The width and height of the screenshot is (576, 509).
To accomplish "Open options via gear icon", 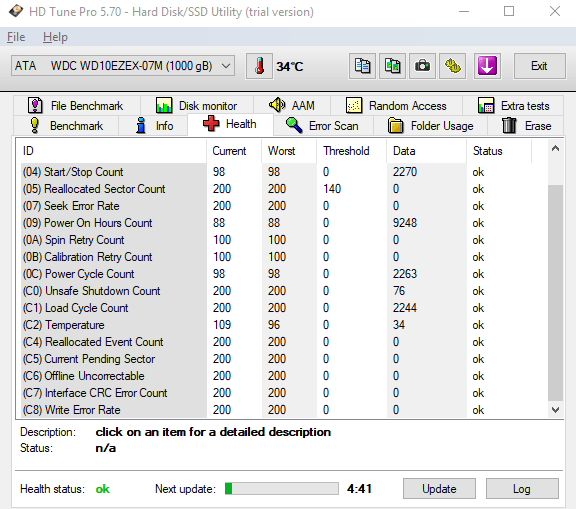I will (453, 66).
